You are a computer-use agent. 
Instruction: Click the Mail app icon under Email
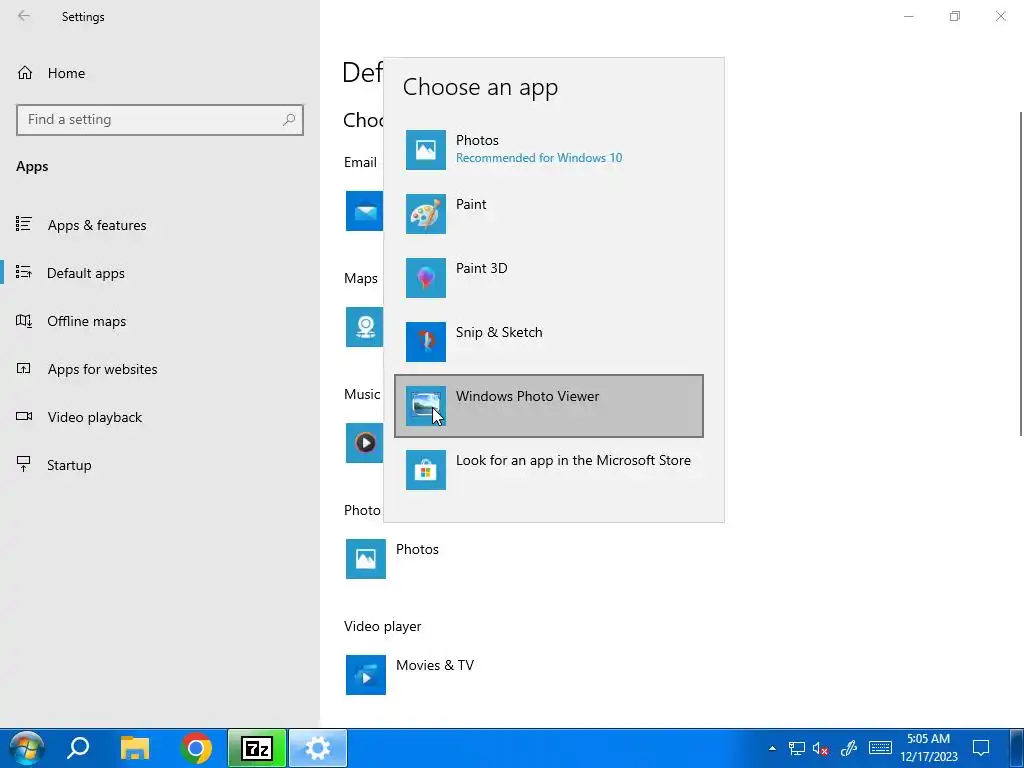364,211
